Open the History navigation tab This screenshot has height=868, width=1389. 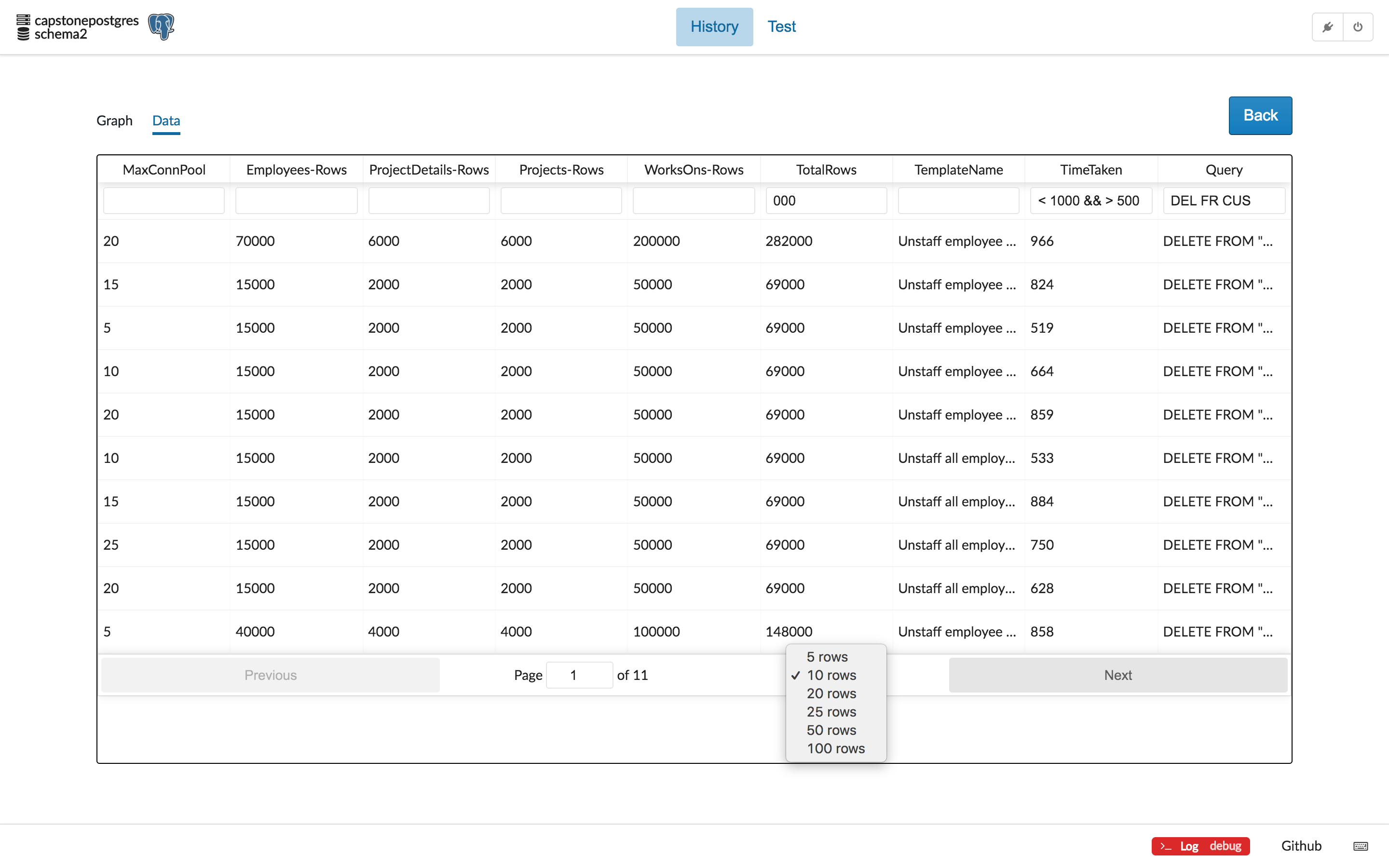(x=714, y=27)
